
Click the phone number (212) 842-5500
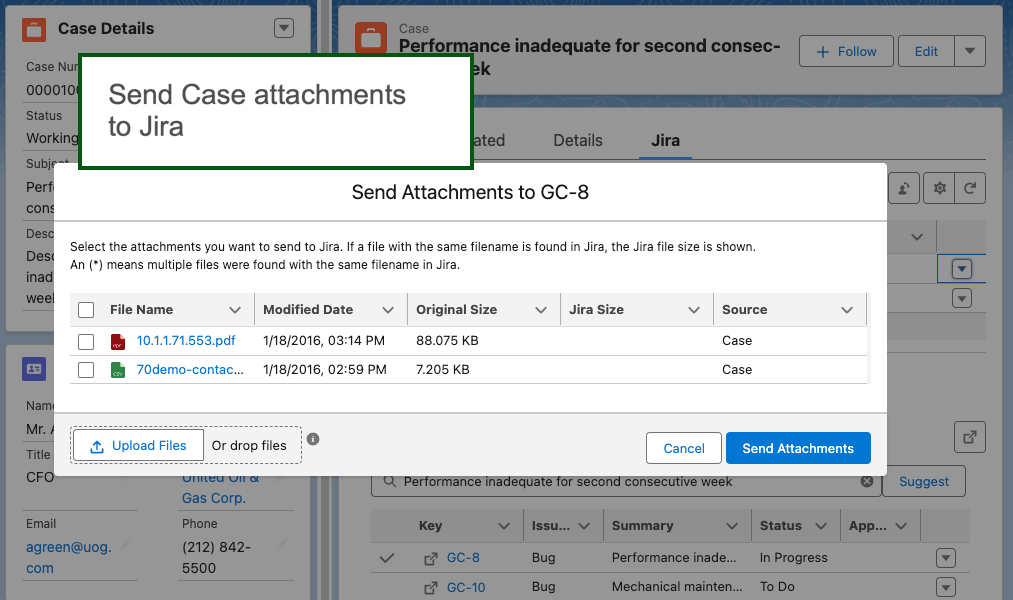pos(216,557)
